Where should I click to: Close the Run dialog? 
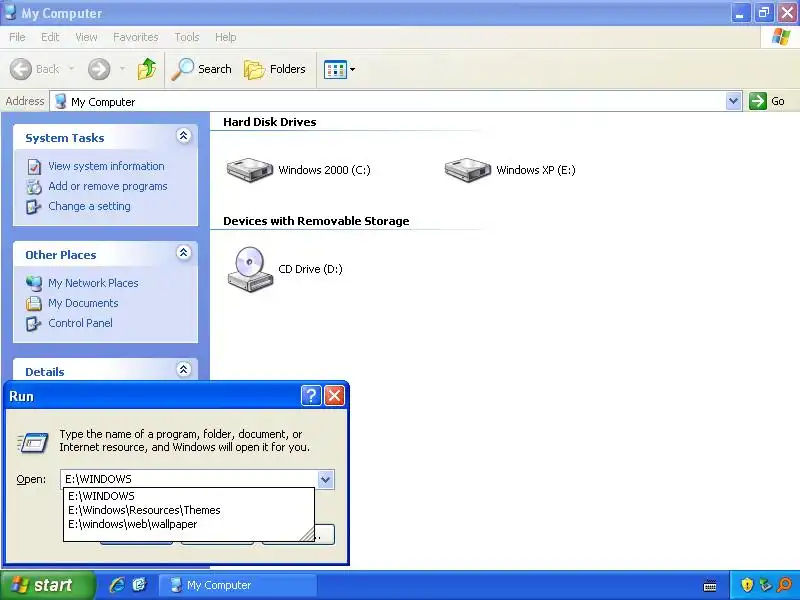pos(334,395)
